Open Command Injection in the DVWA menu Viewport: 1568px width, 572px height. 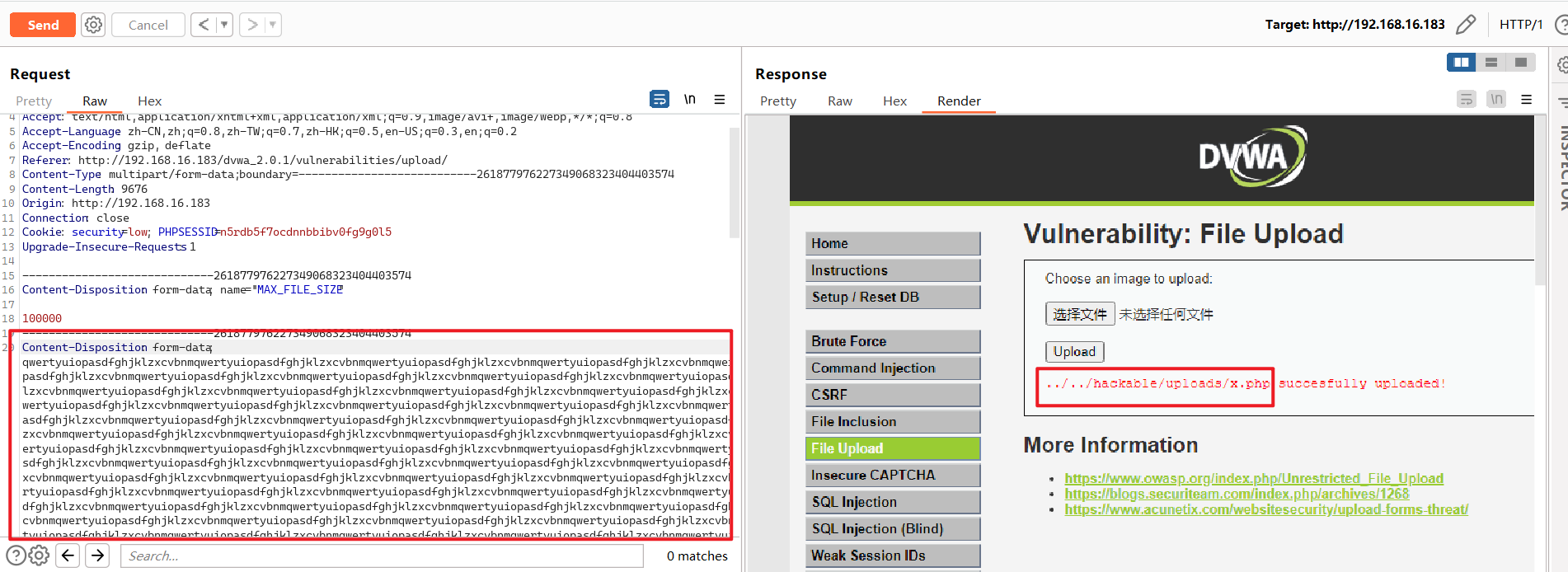point(893,368)
